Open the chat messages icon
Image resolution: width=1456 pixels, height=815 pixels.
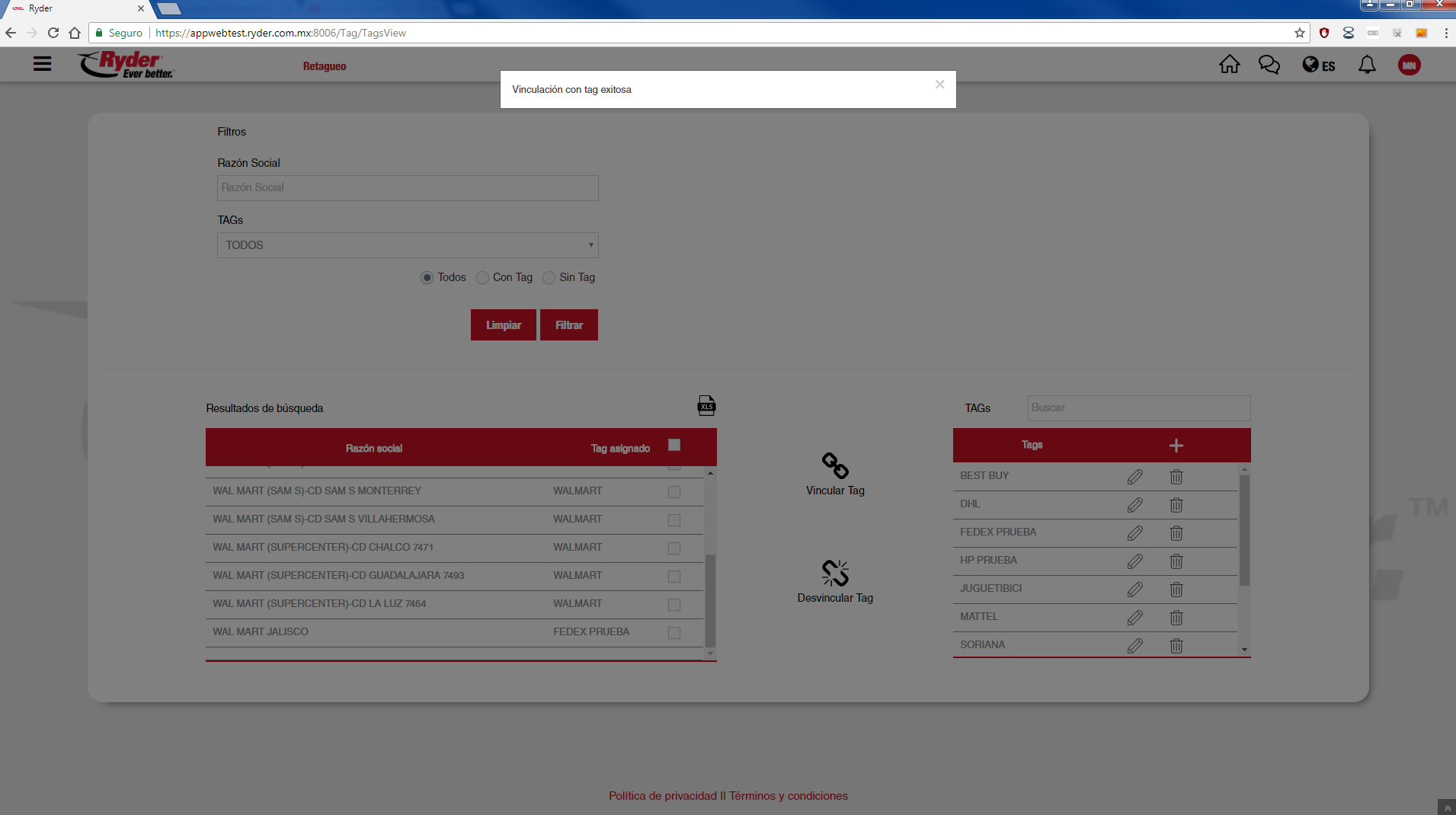(1269, 65)
